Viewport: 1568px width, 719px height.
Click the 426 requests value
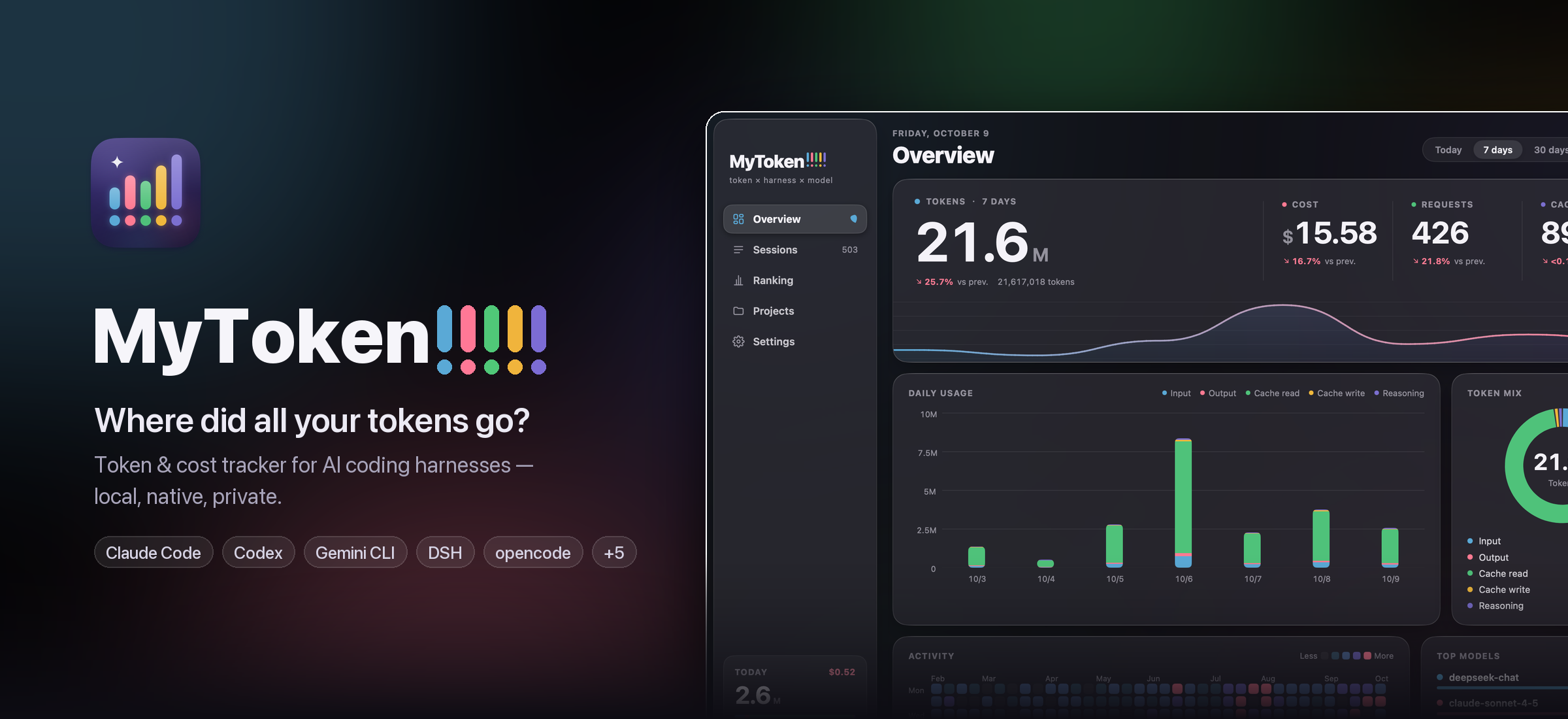(x=1440, y=233)
